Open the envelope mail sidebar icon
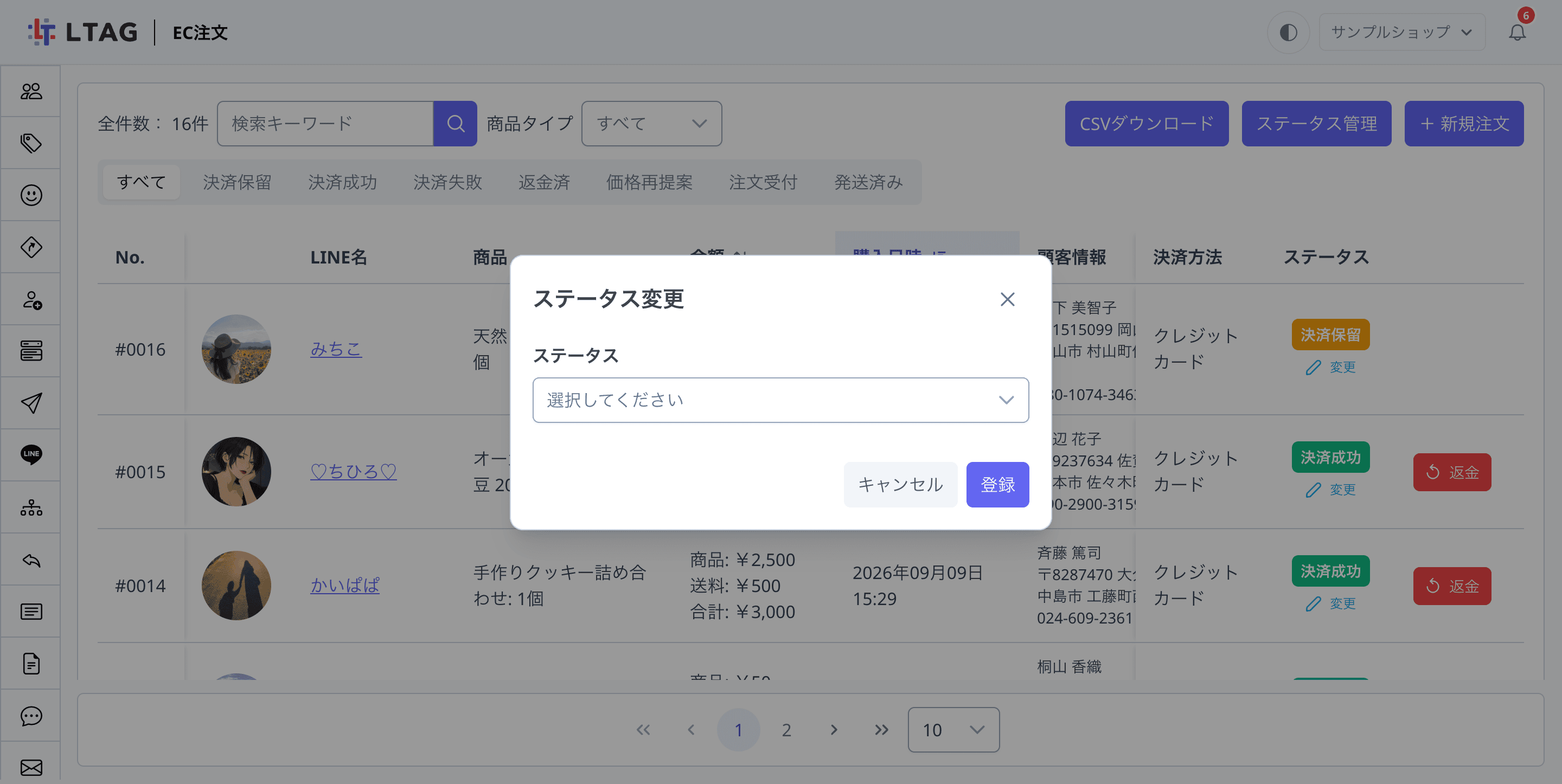The width and height of the screenshot is (1562, 784). [x=31, y=767]
